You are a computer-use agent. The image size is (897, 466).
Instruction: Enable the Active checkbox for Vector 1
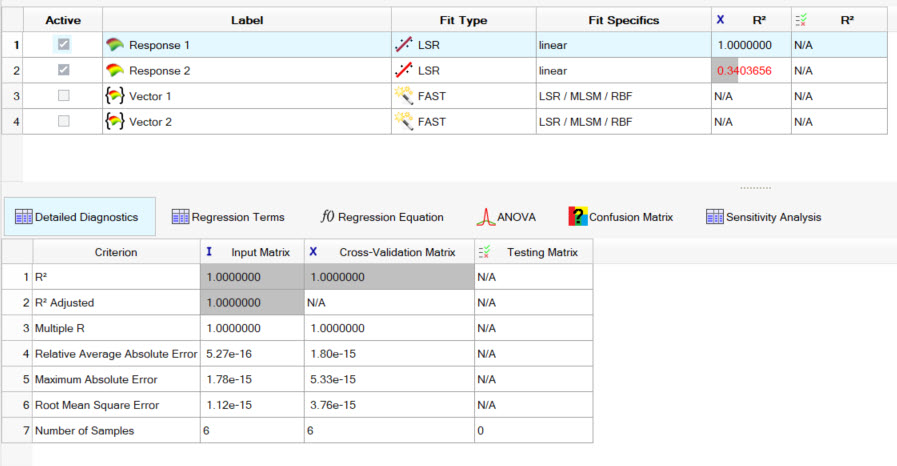pos(63,95)
